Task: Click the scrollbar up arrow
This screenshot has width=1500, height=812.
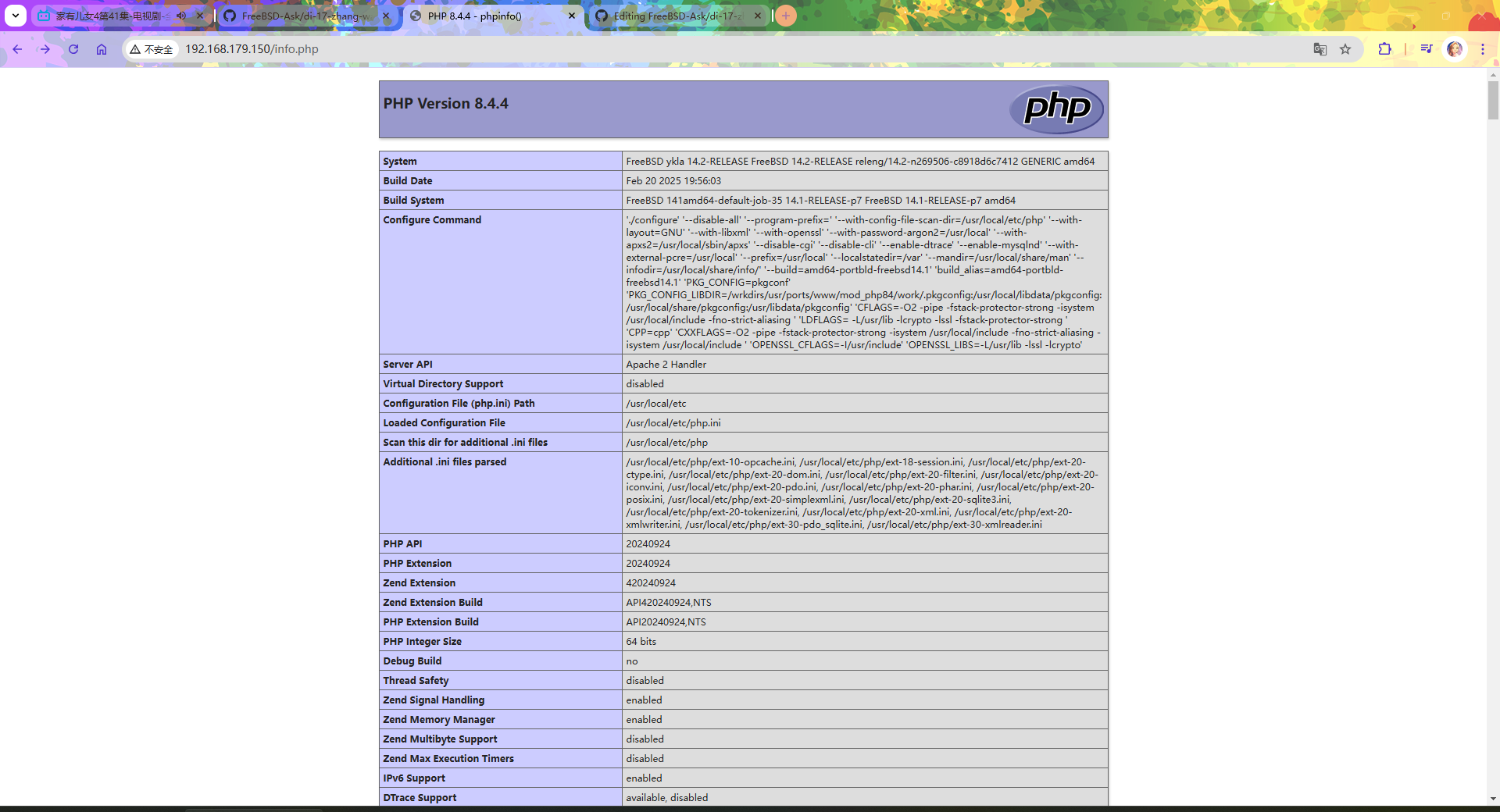Action: [x=1493, y=75]
